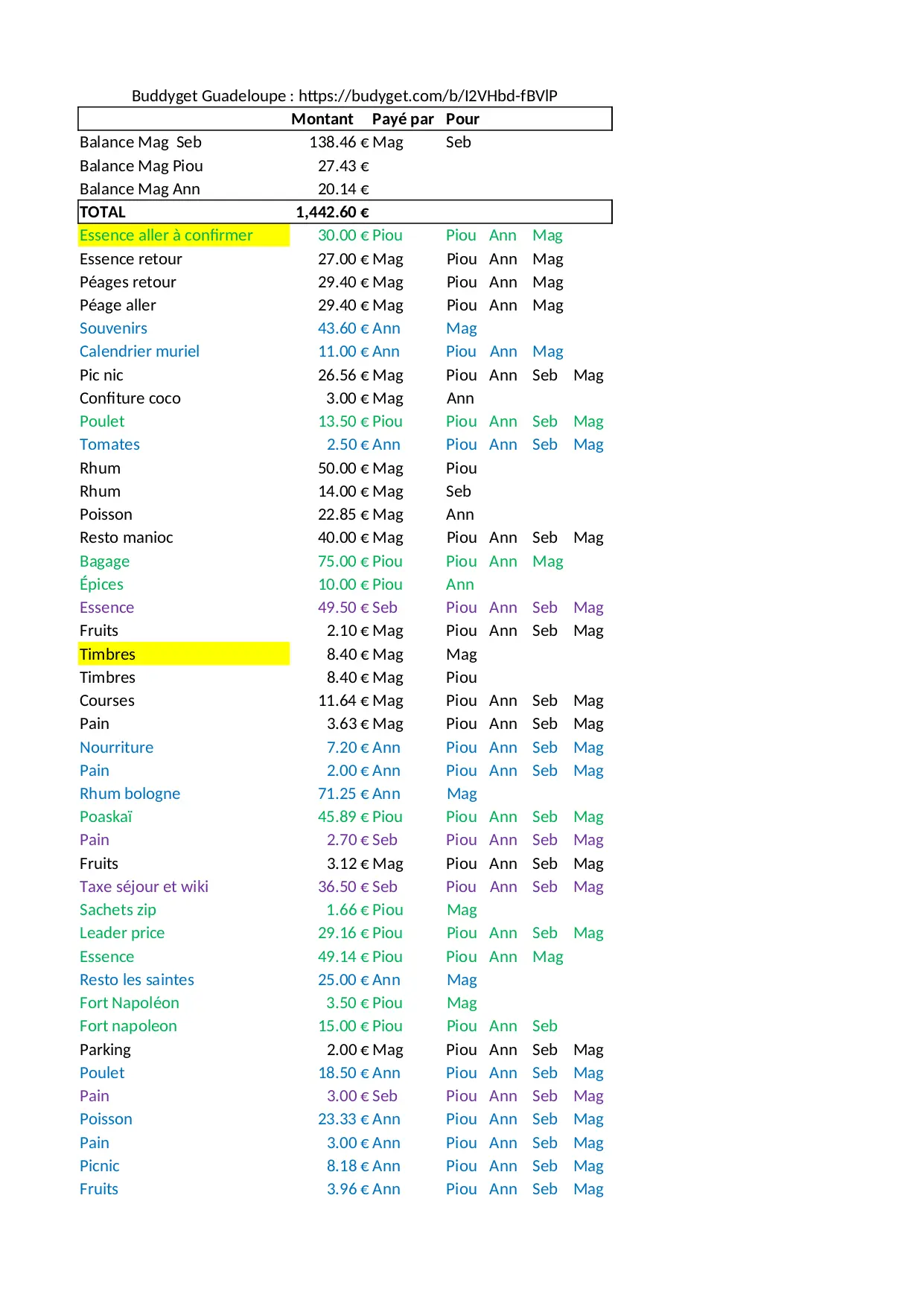Click the Pour column header
Screen dimensions: 924x1306
pos(462,119)
